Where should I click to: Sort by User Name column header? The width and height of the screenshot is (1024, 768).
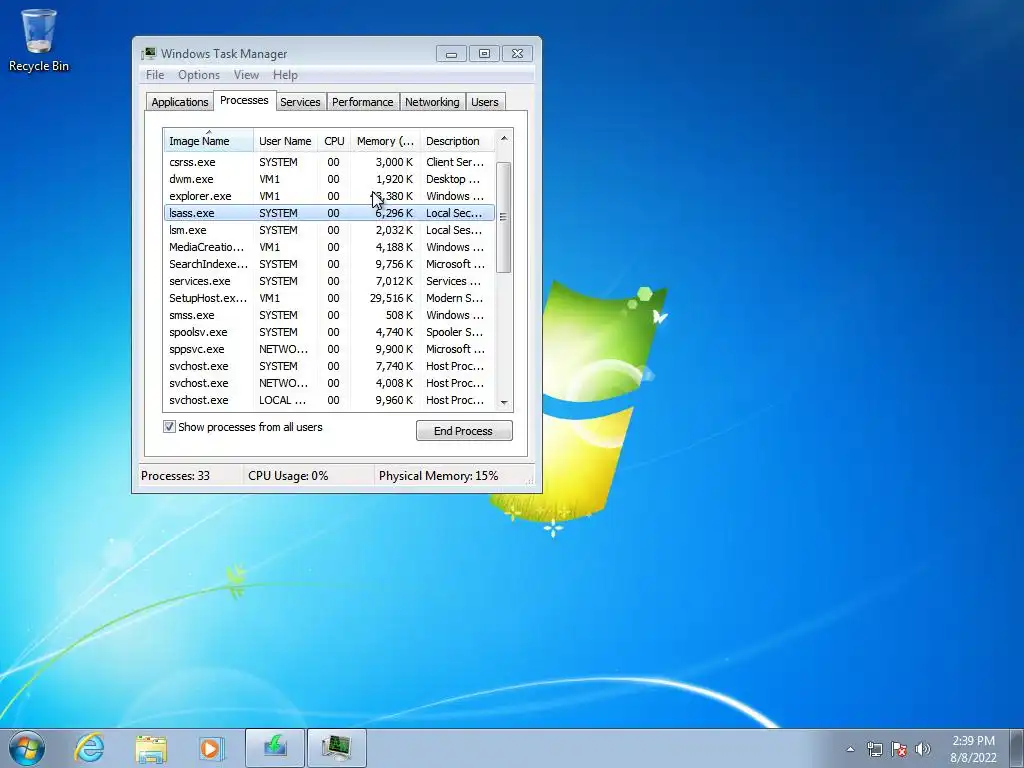[x=285, y=141]
